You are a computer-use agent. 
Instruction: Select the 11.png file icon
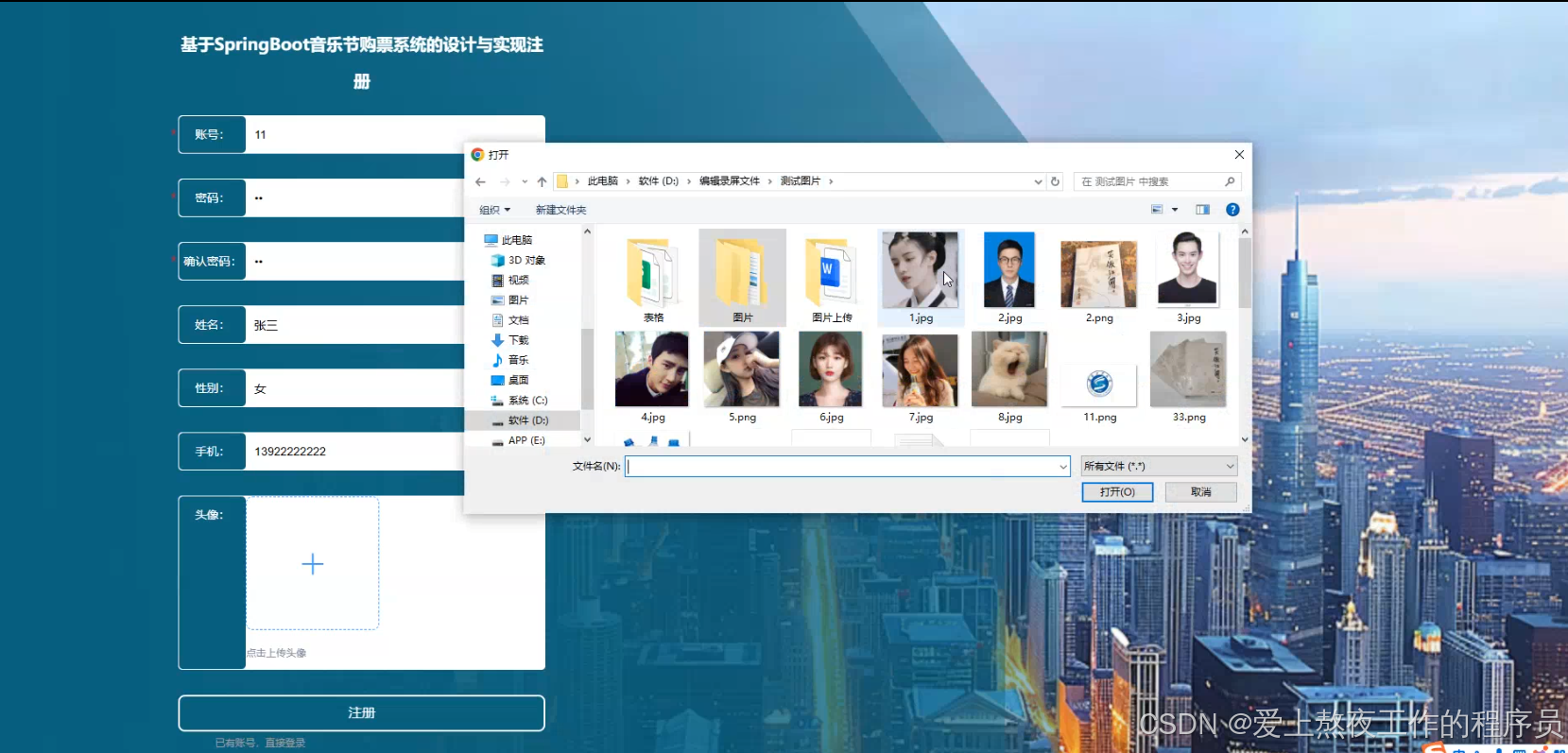click(1099, 387)
